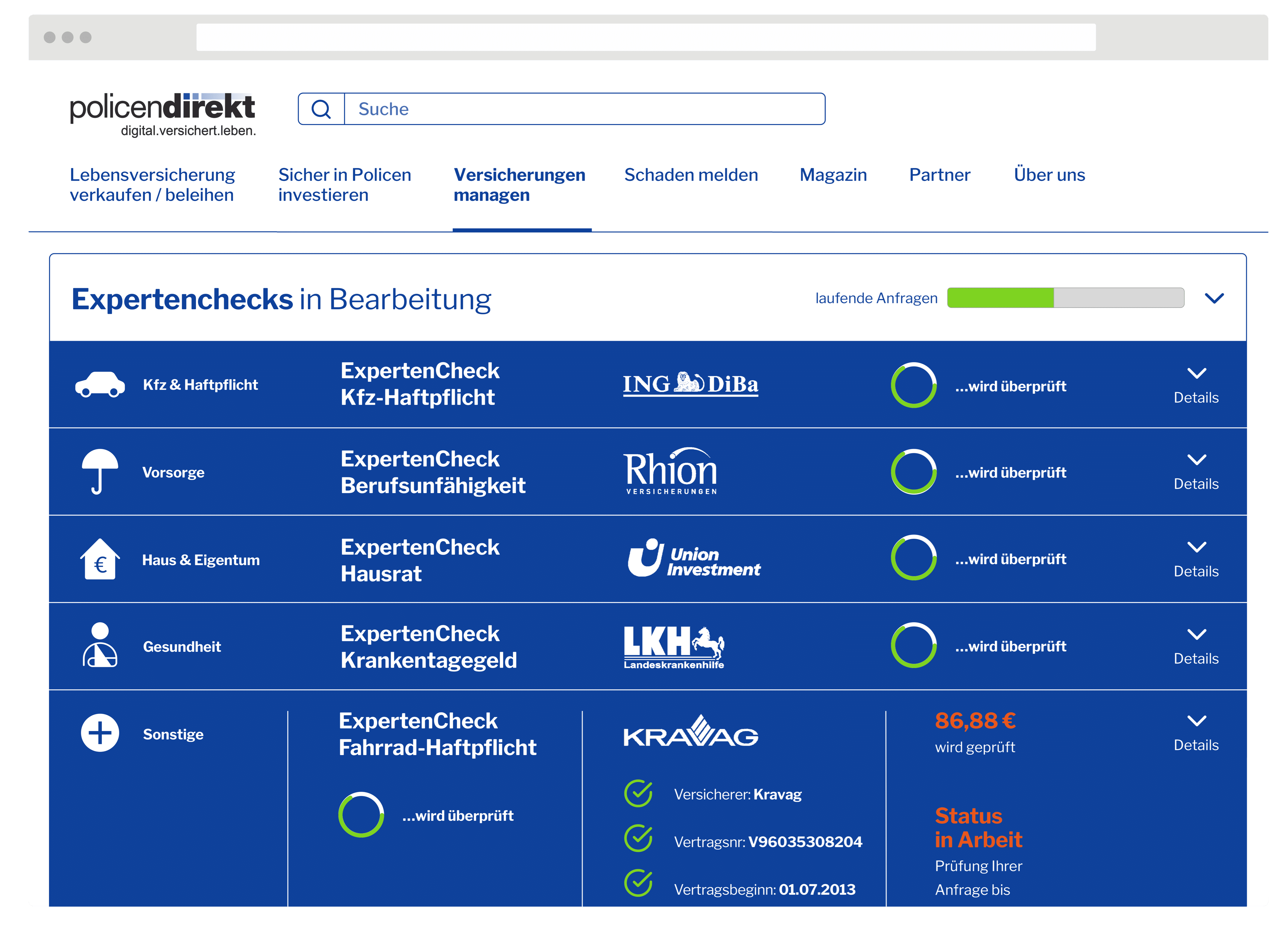Image resolution: width=1288 pixels, height=925 pixels.
Task: Click the Haus & Eigentum category label
Action: point(201,560)
